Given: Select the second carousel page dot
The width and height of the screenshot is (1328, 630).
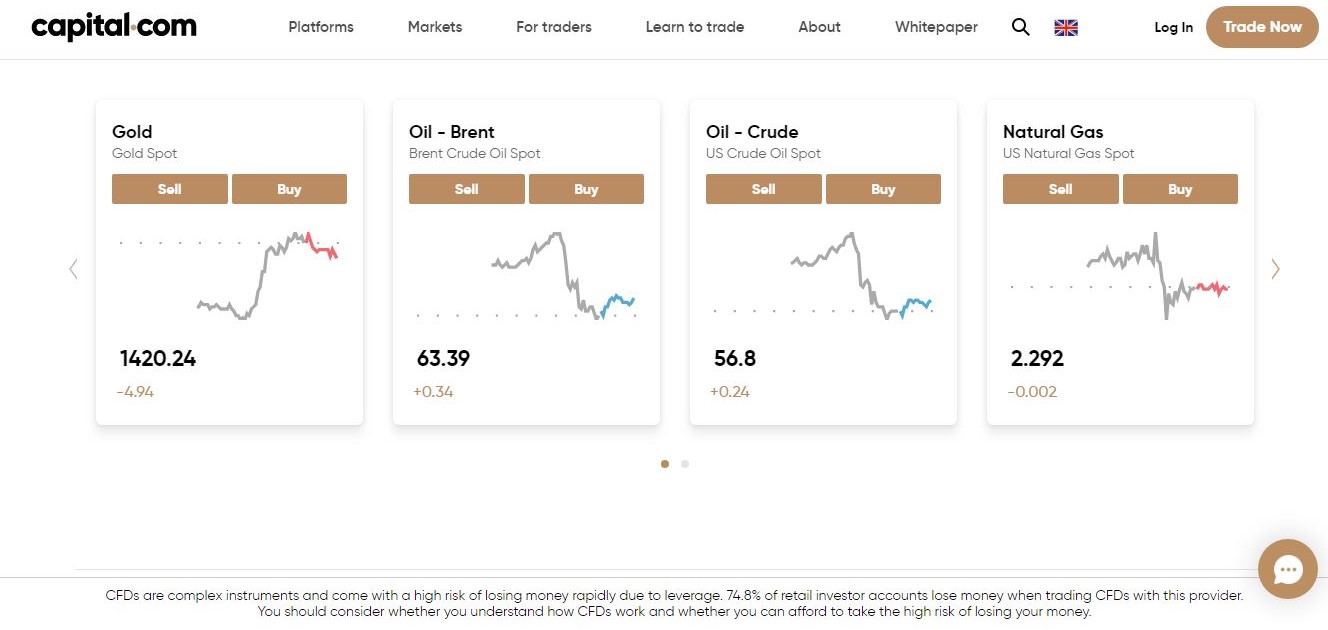Looking at the screenshot, I should click(x=685, y=464).
